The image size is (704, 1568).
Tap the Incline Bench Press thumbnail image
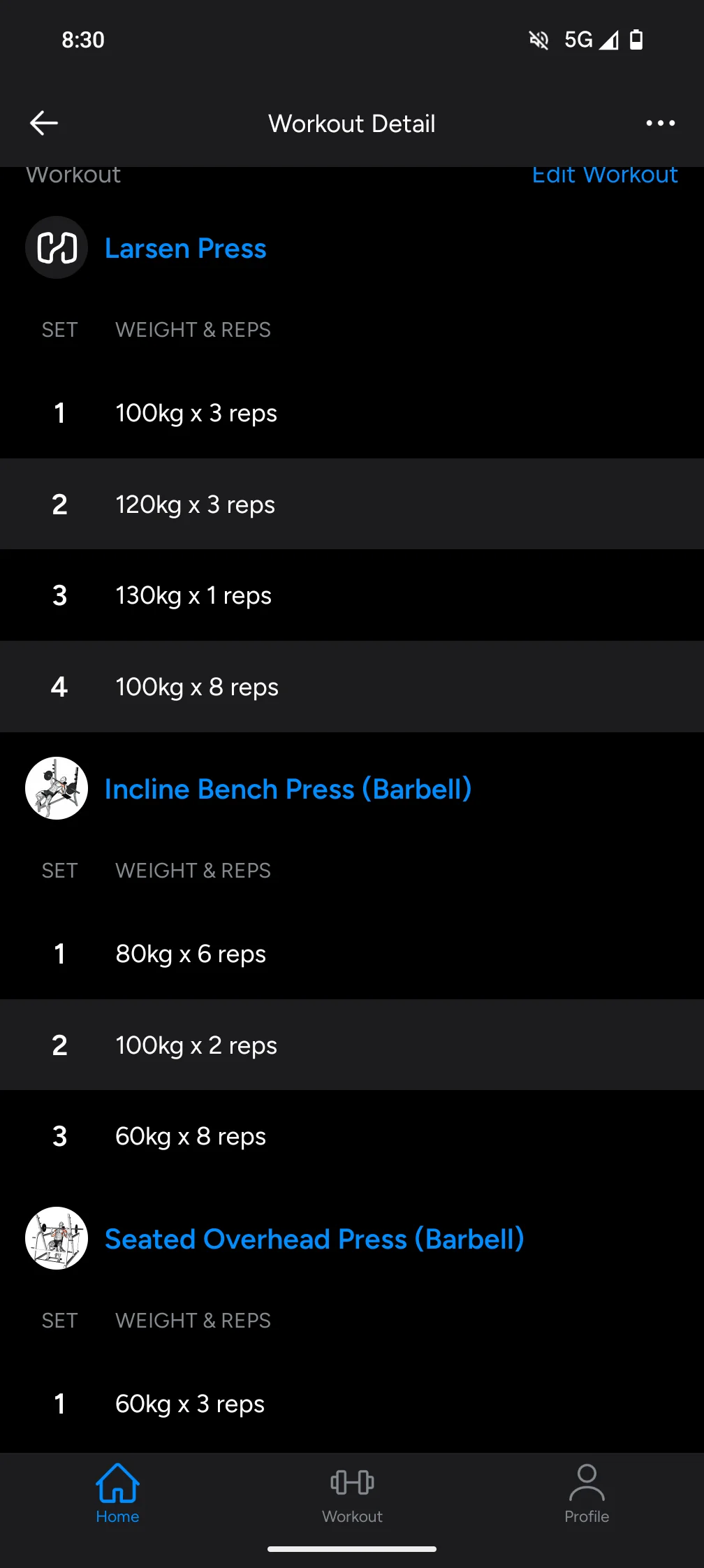tap(57, 788)
